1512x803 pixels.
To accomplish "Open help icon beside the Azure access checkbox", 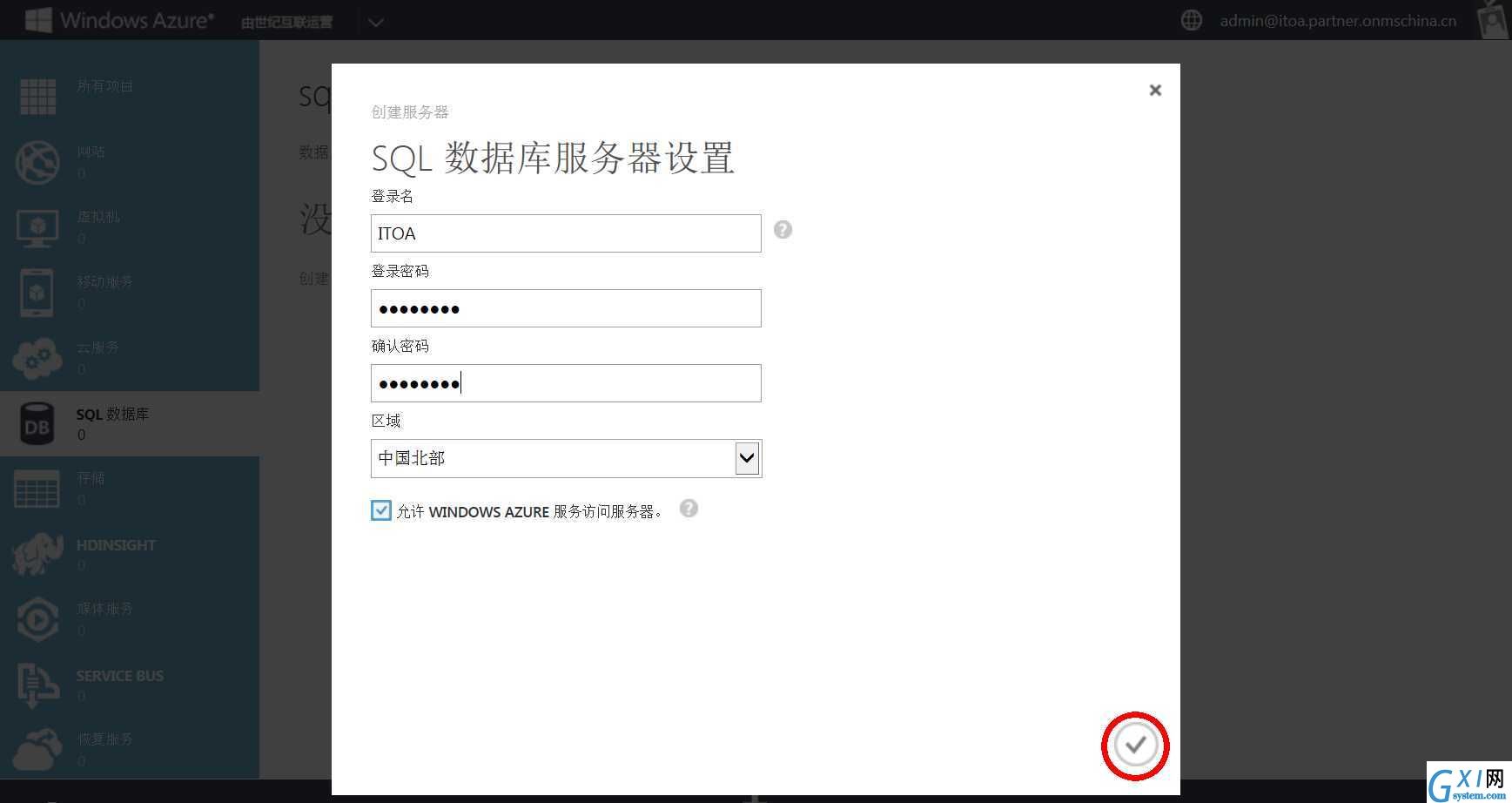I will pyautogui.click(x=689, y=509).
